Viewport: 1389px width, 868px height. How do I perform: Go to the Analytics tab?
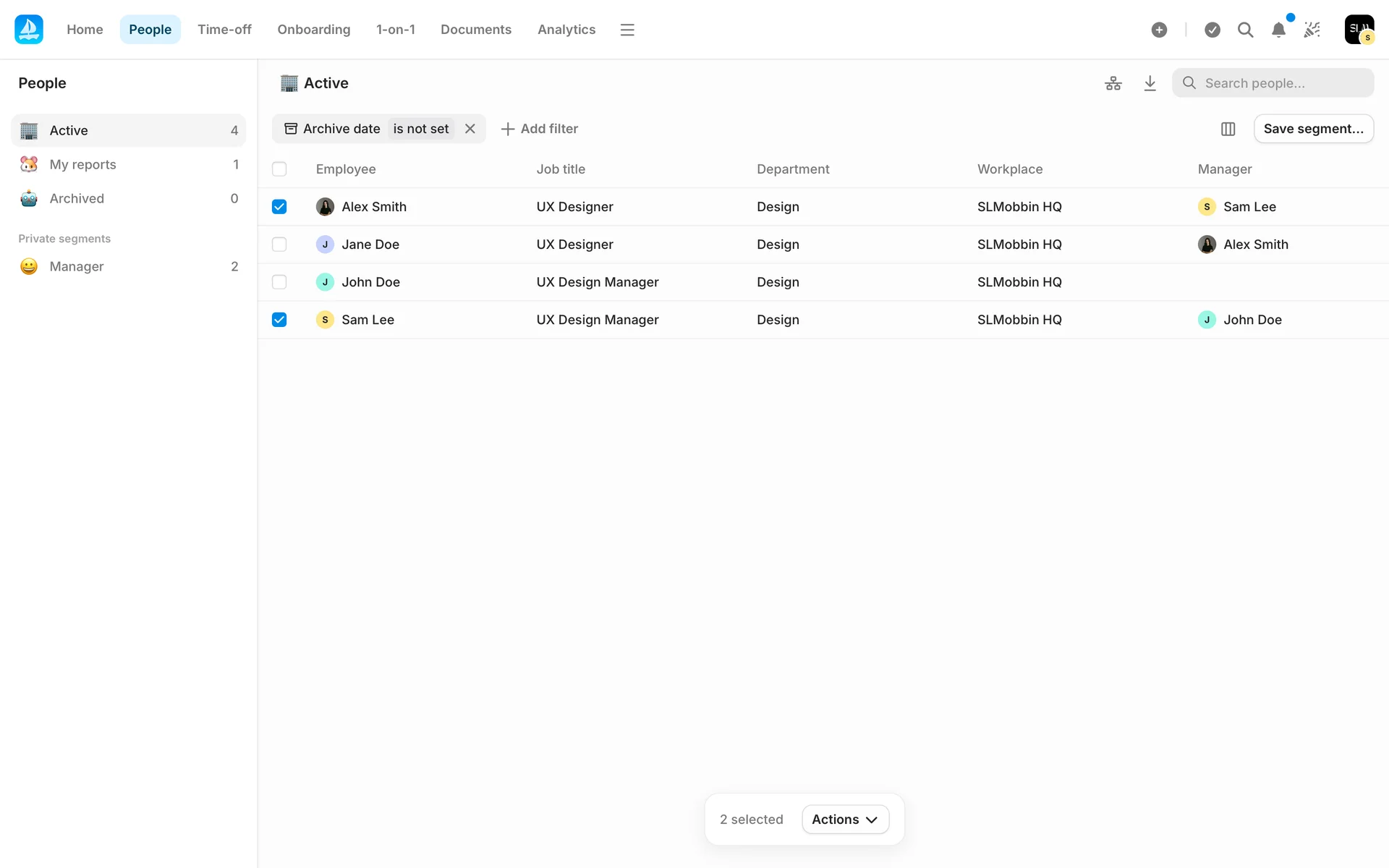(x=566, y=30)
